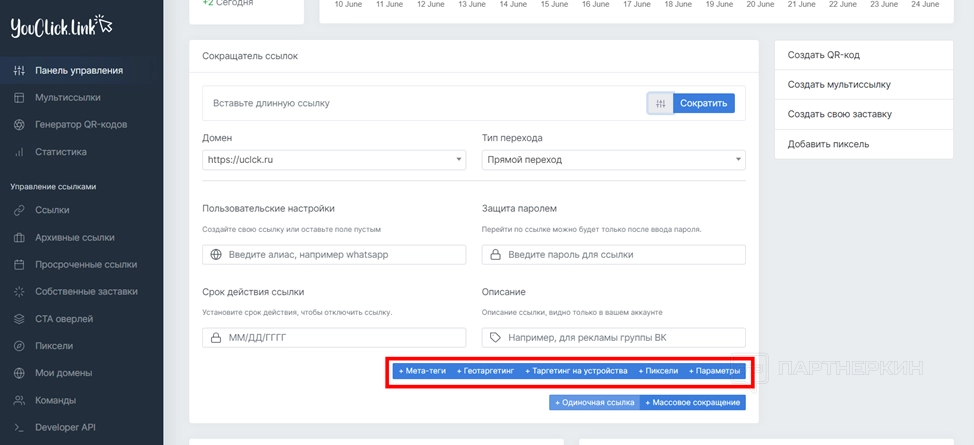Toggle the + Геотаргетинг section

click(485, 371)
